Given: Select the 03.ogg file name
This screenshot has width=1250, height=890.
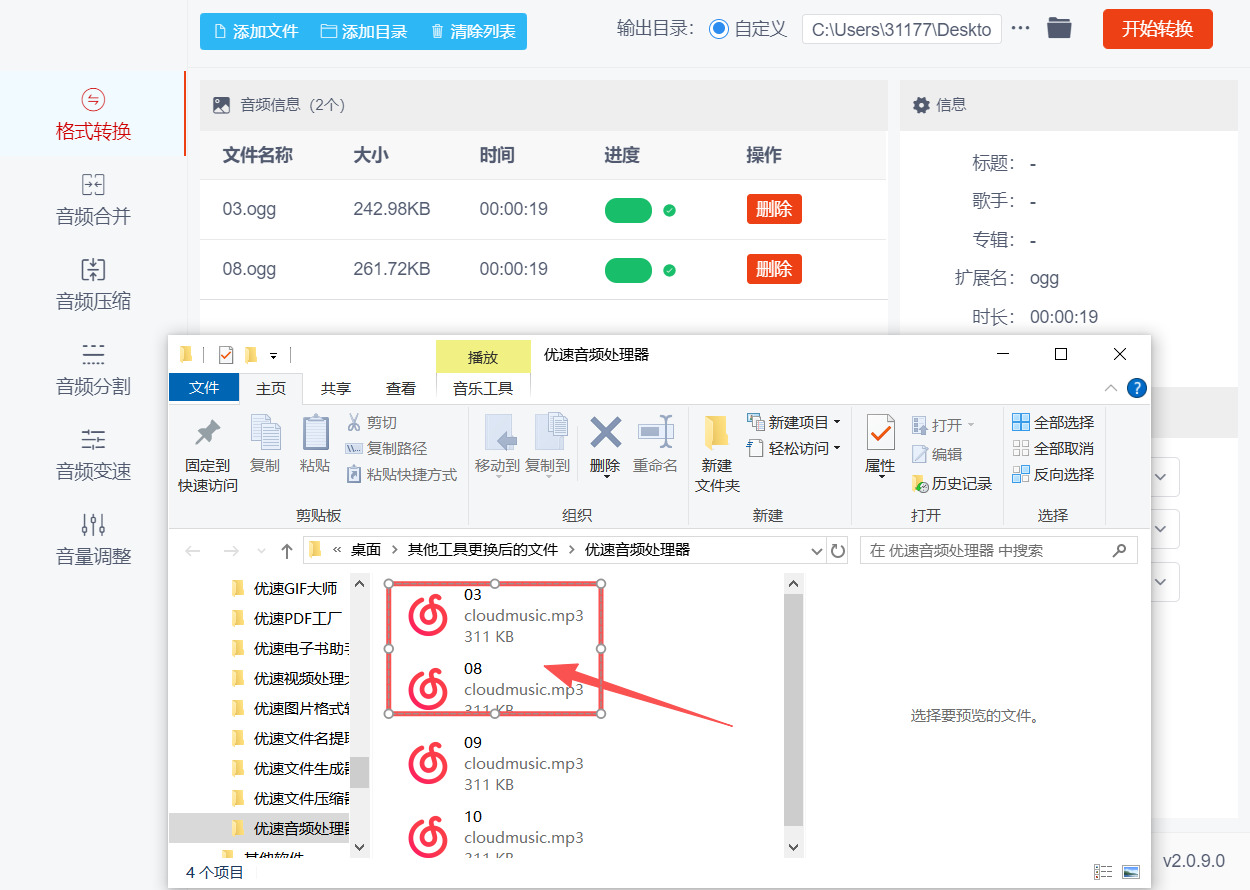Looking at the screenshot, I should point(249,209).
